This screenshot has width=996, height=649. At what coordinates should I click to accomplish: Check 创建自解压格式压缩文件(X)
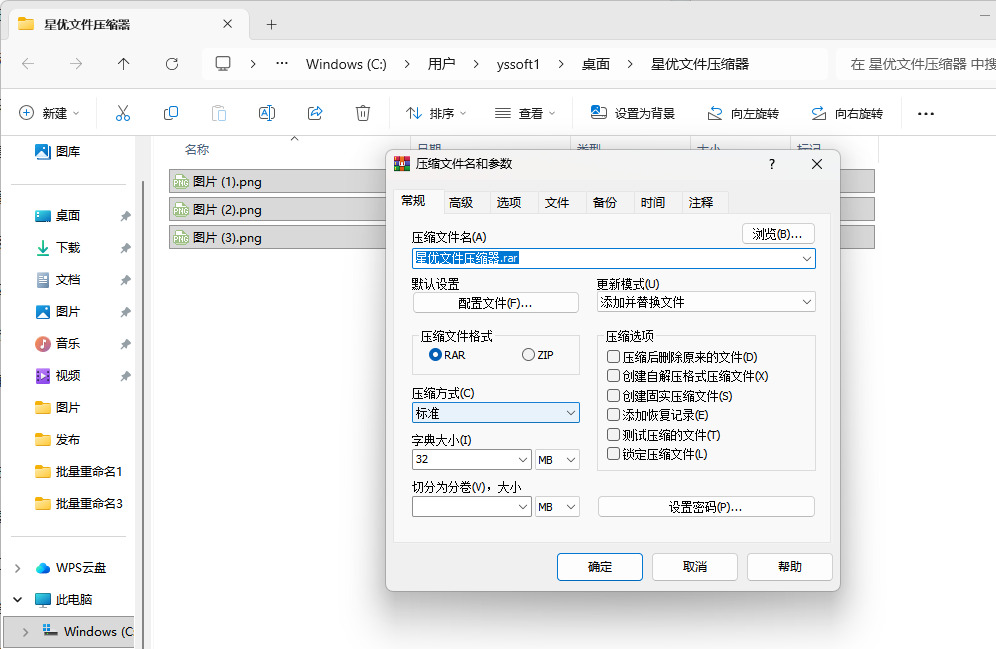pos(614,376)
